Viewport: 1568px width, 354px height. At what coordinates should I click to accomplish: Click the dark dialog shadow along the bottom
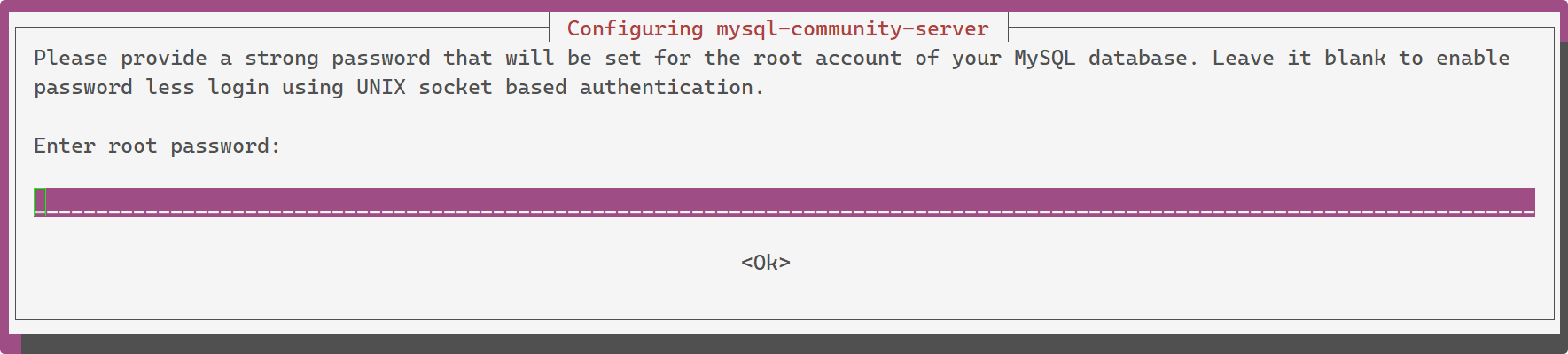pyautogui.click(x=789, y=344)
